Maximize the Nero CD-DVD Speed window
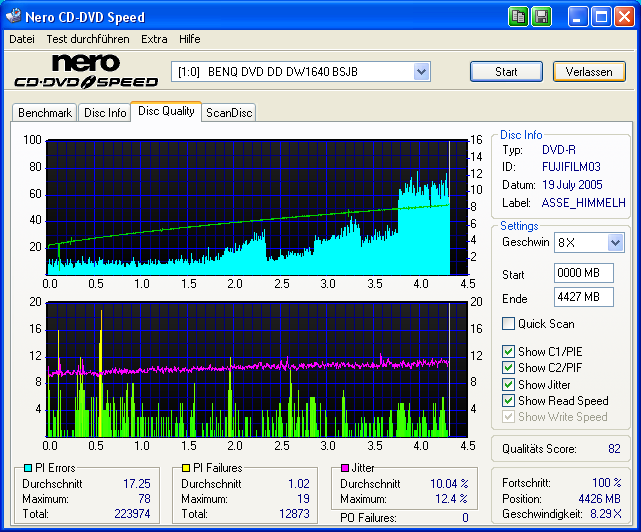Image resolution: width=641 pixels, height=532 pixels. coord(602,17)
